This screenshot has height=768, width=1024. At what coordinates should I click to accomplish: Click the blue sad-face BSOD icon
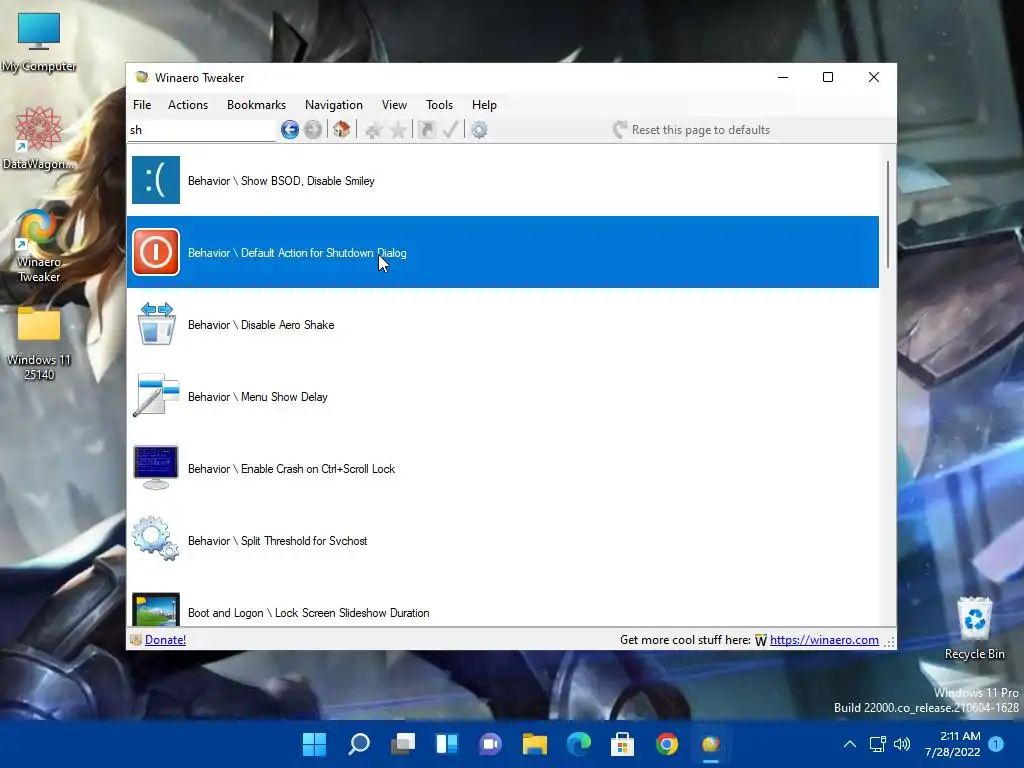point(156,180)
